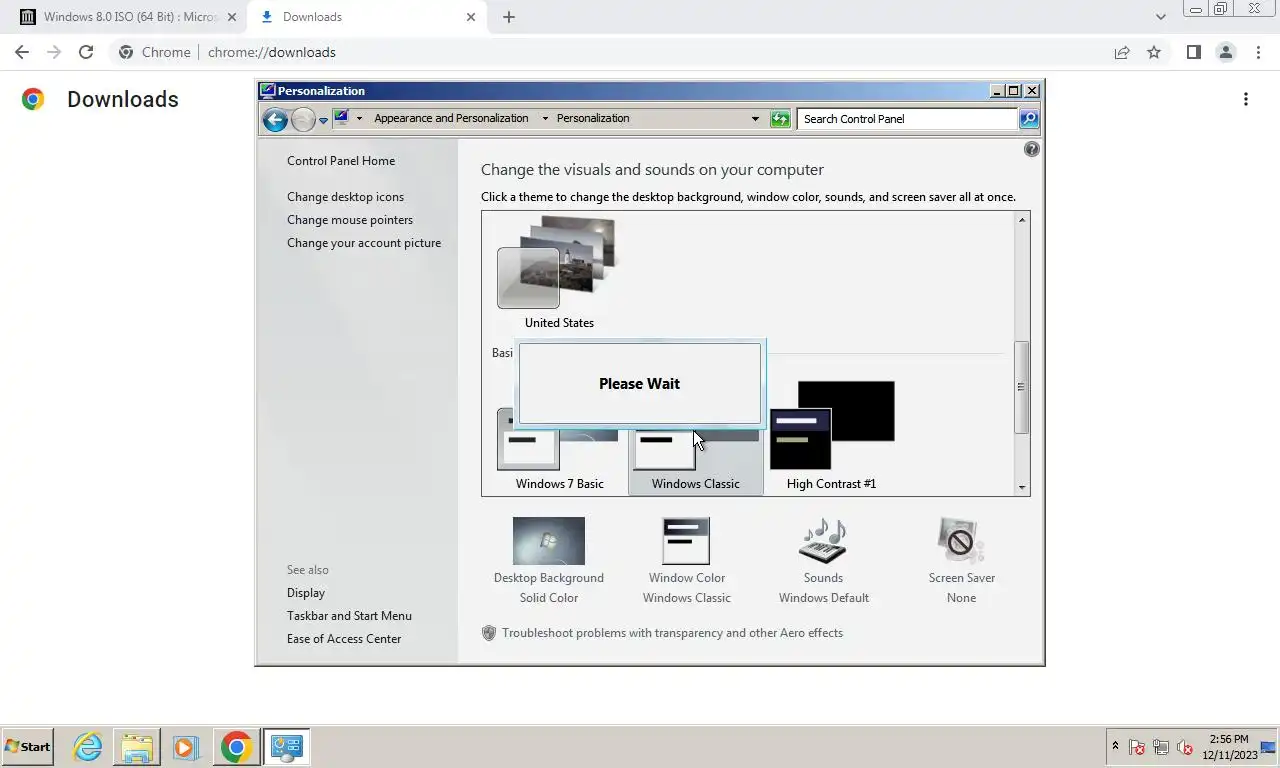The image size is (1280, 768).
Task: Open Action Center flag tray icon
Action: 1137,747
